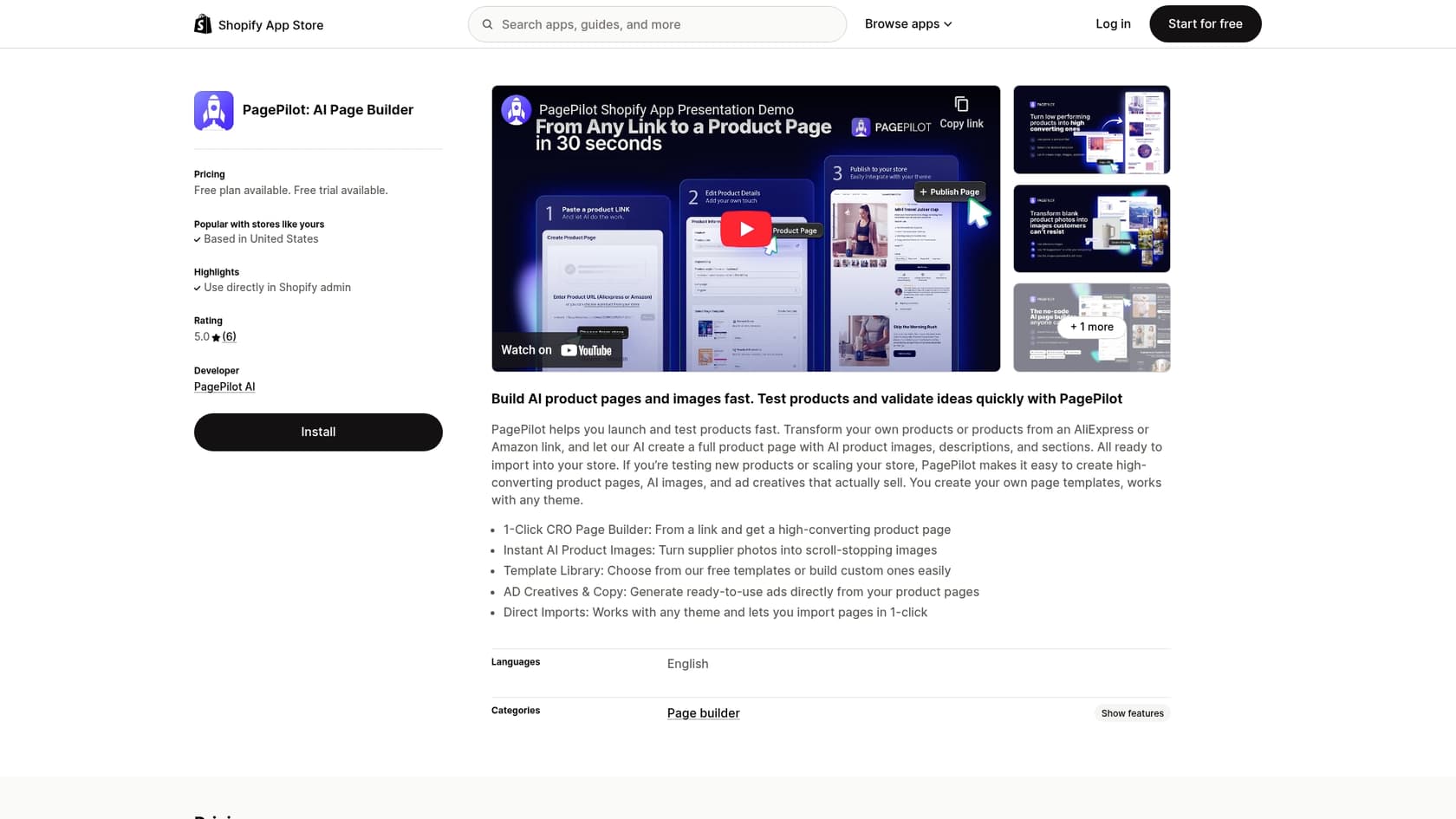
Task: Click the magnifier icon in the search bar
Action: coord(487,24)
